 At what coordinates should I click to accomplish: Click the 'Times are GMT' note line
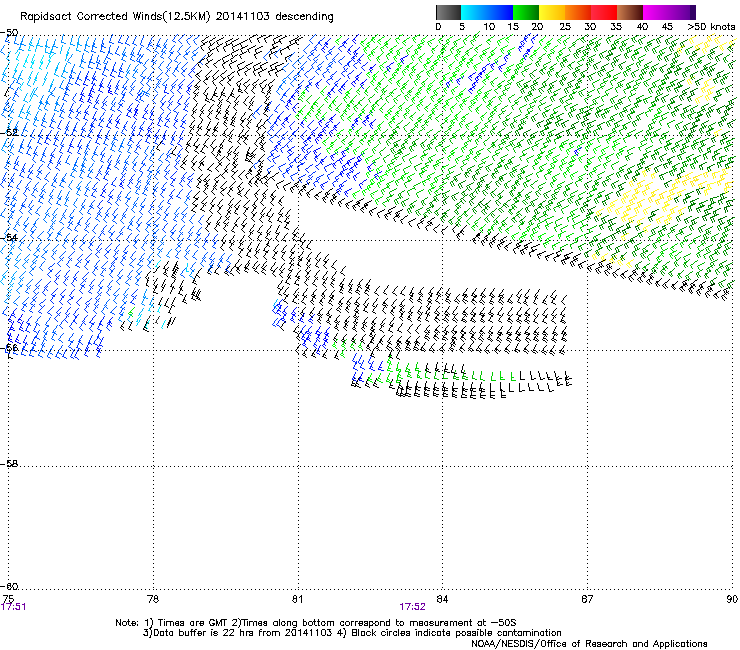coord(316,623)
